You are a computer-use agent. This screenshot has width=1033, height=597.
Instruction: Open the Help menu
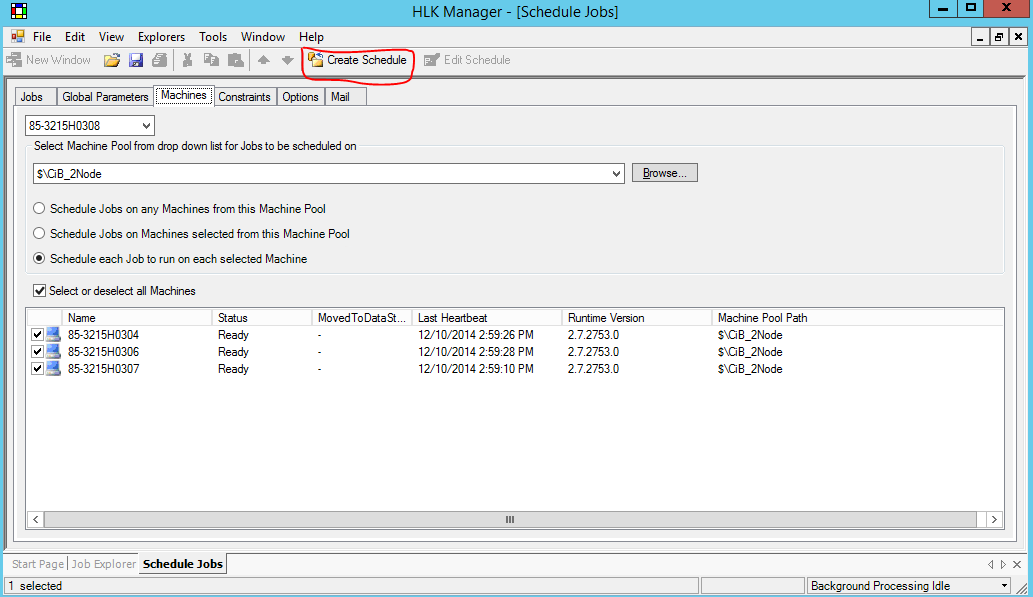(311, 37)
